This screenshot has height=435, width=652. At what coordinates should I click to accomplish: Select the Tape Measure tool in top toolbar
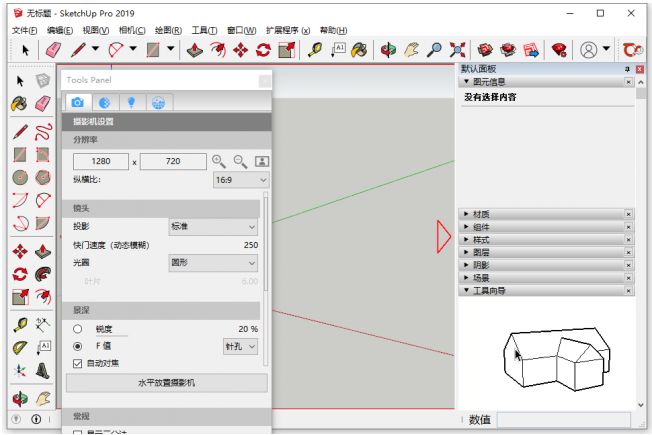315,50
